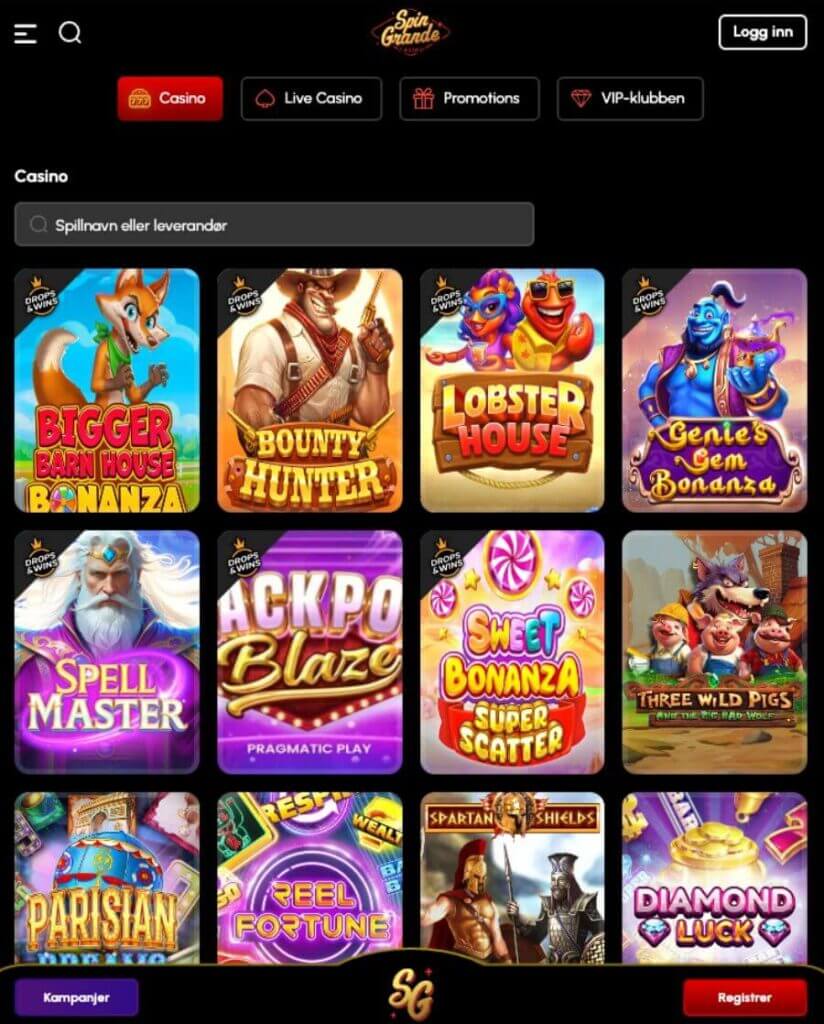
Task: Click the Registrer button
Action: tap(745, 997)
